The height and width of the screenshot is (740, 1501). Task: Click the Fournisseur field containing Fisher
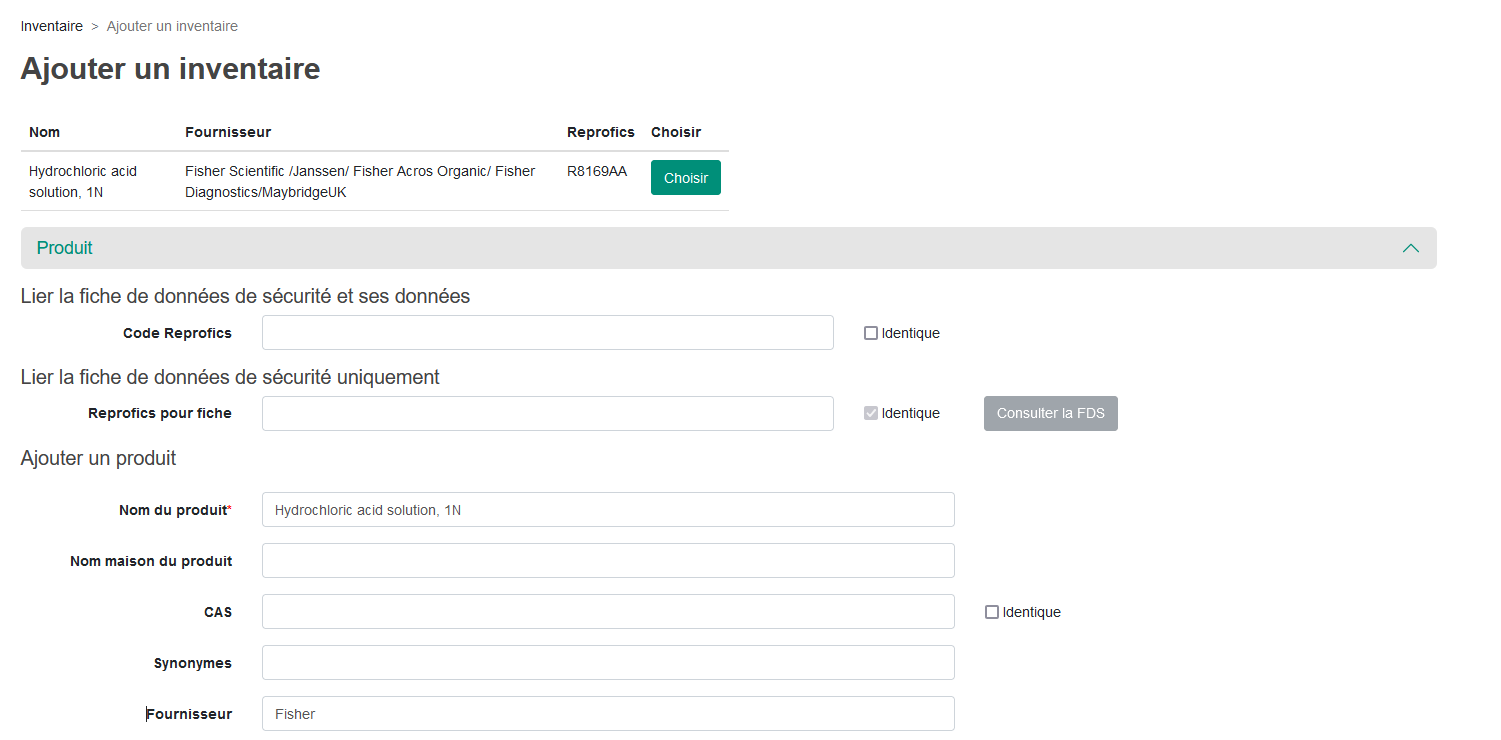click(608, 714)
